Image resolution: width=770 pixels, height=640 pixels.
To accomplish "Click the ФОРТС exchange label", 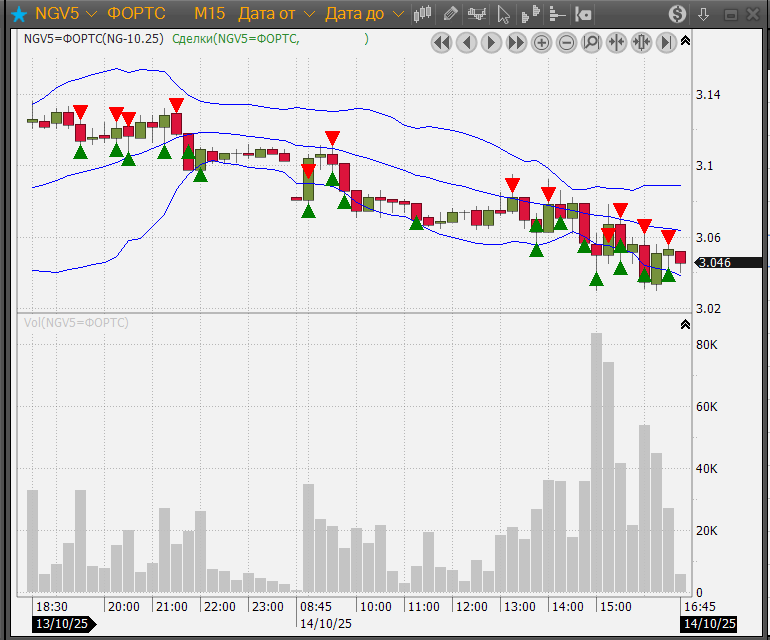I will point(136,14).
